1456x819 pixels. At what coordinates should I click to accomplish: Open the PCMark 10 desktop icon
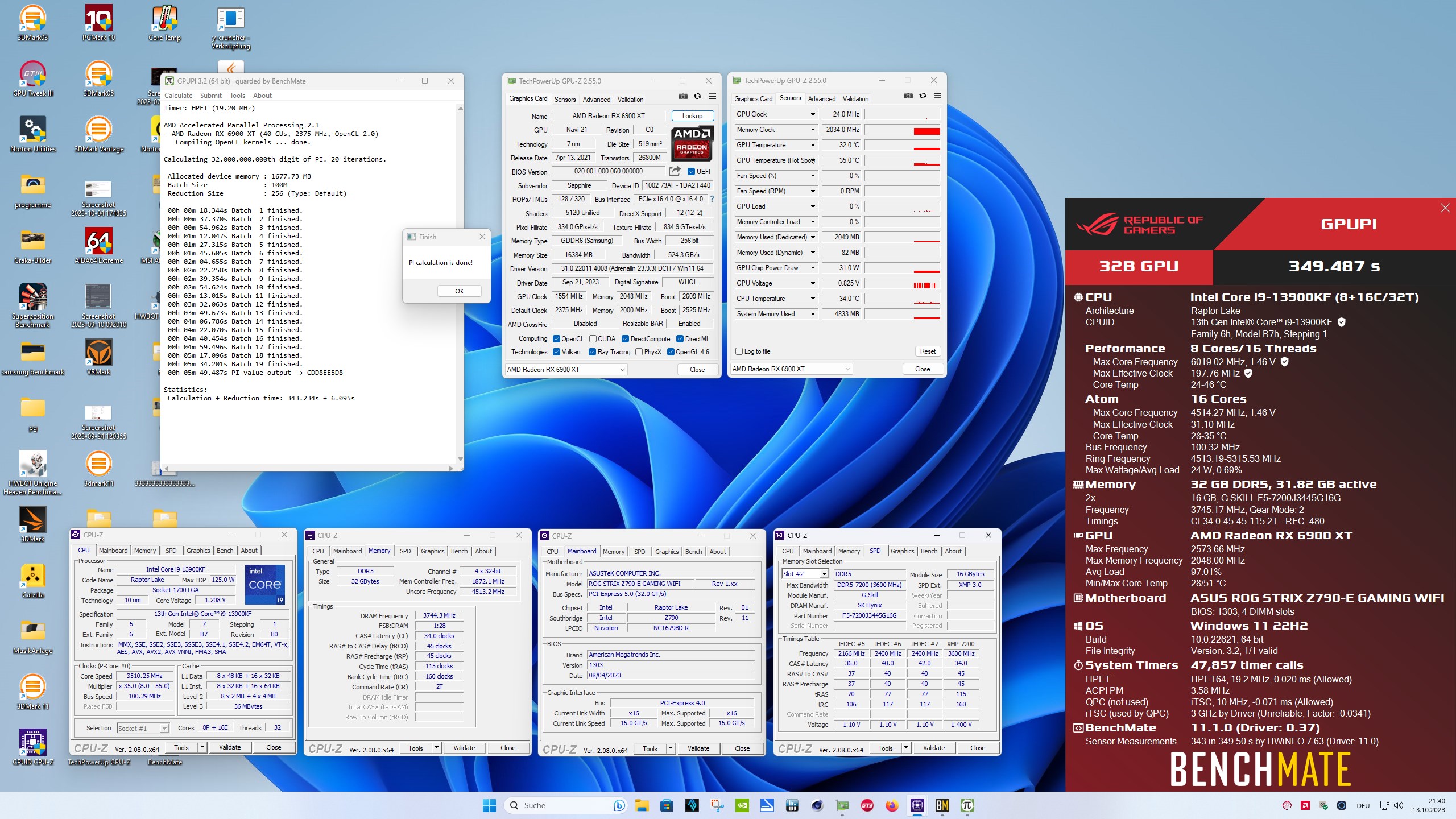(98, 23)
